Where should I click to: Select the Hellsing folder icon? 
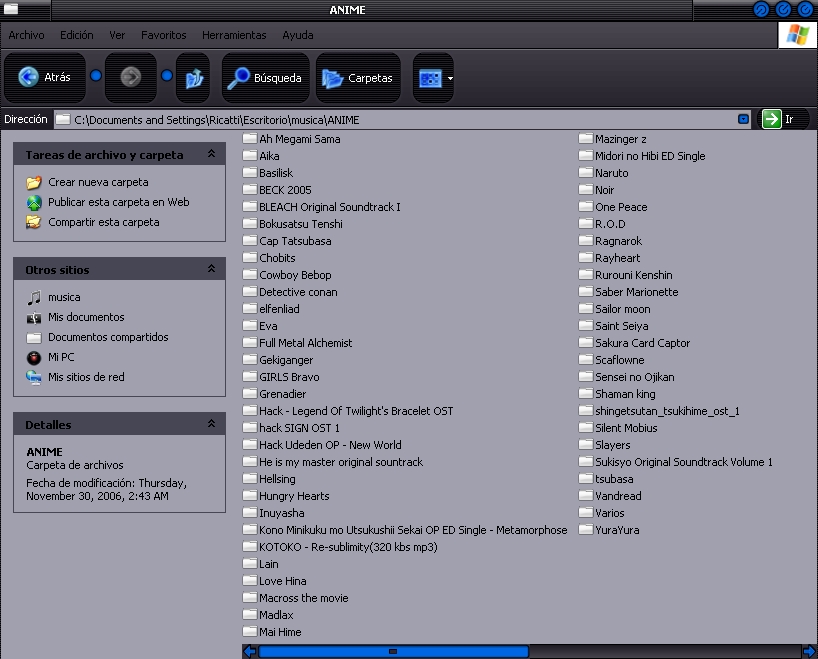point(250,478)
